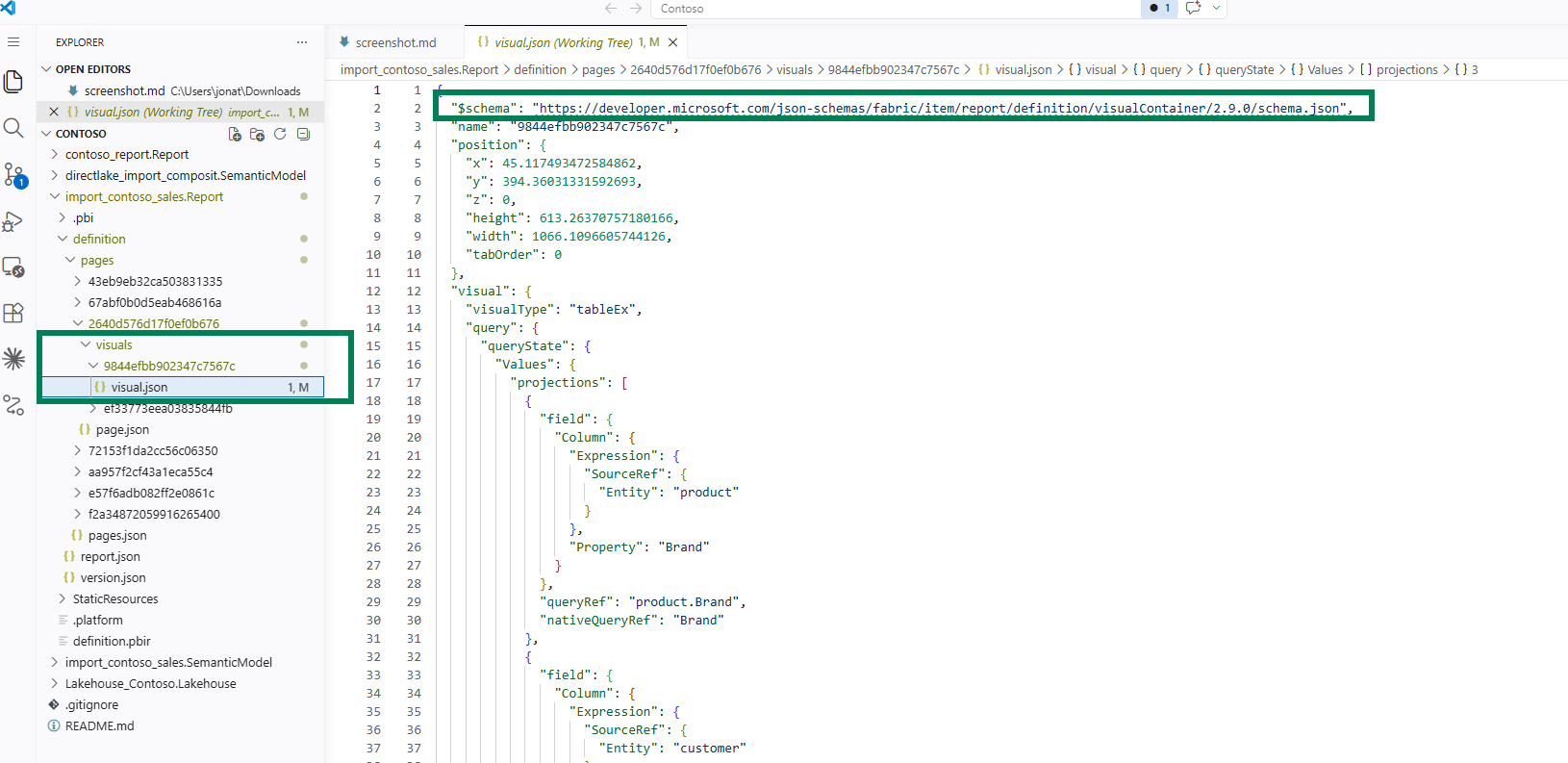Open the chat icon in title bar
This screenshot has width=1568, height=763.
[x=1194, y=8]
